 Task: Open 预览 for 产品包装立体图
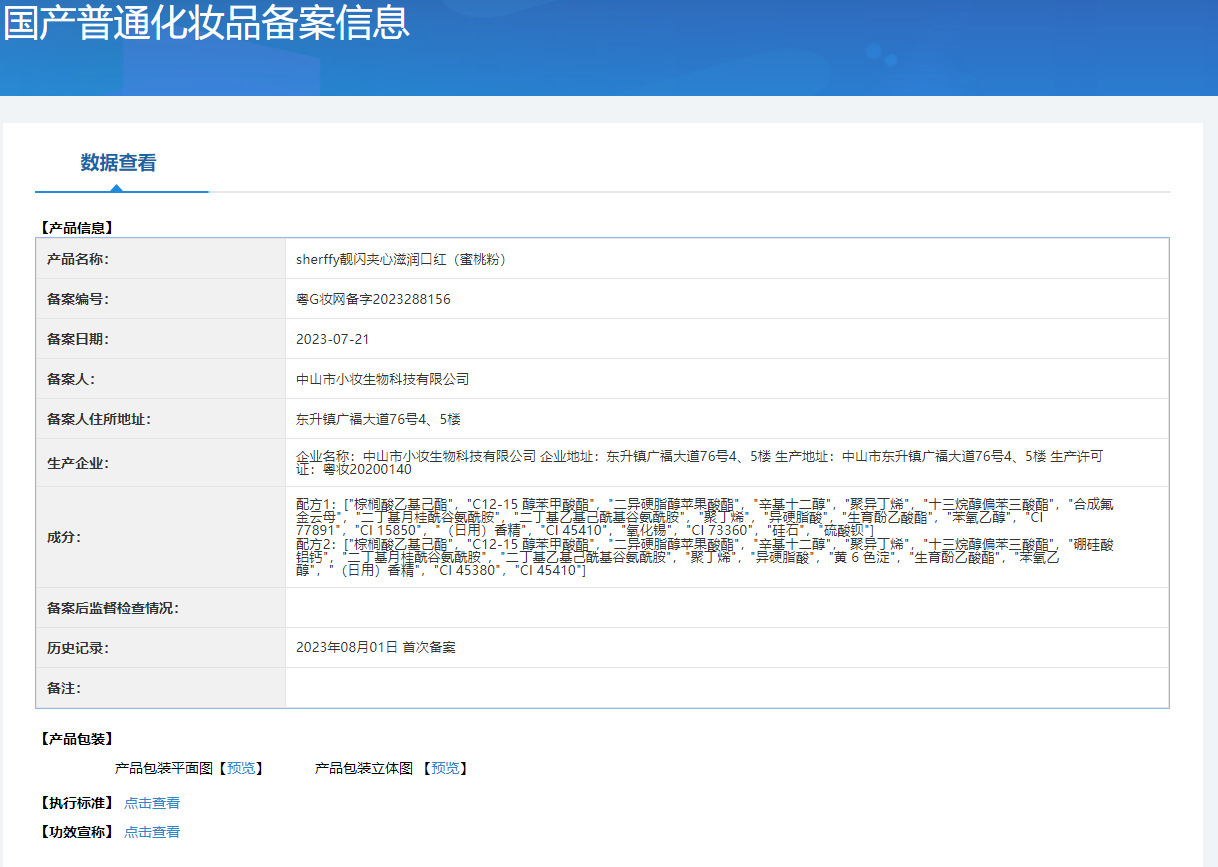coord(444,768)
